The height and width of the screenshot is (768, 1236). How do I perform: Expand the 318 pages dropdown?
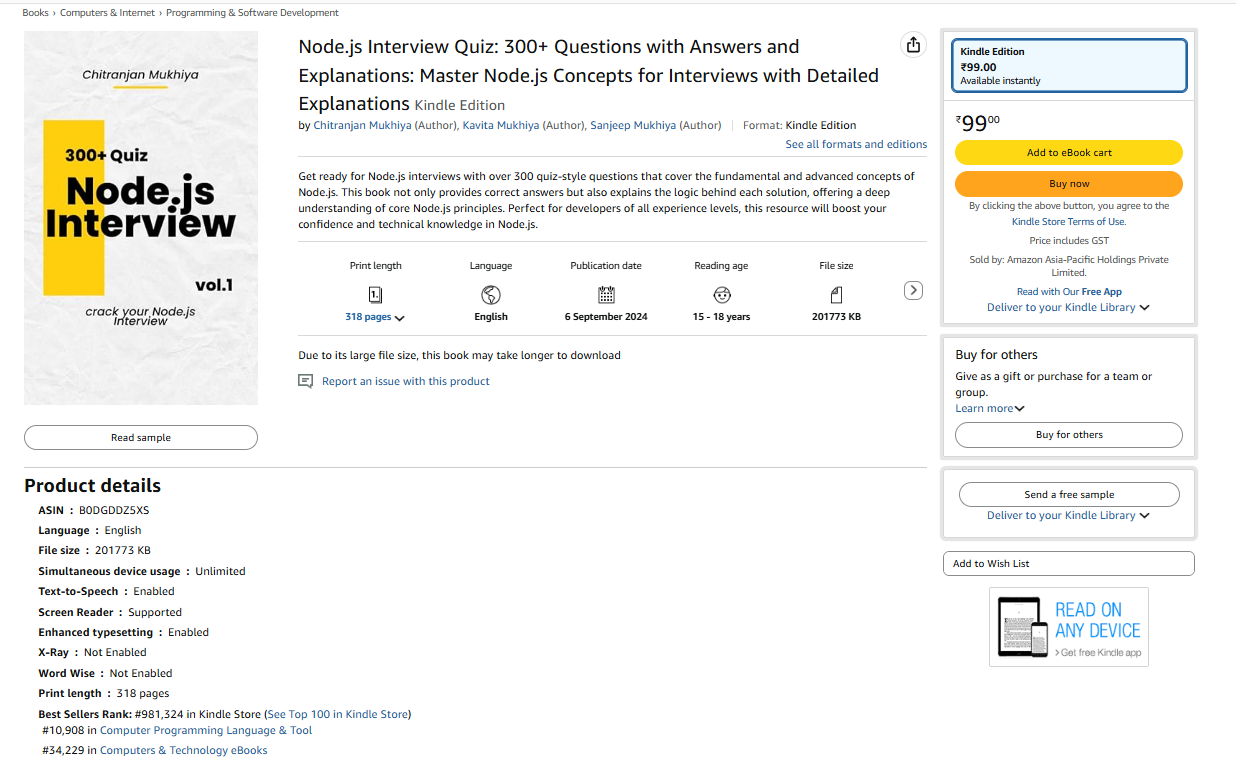375,317
